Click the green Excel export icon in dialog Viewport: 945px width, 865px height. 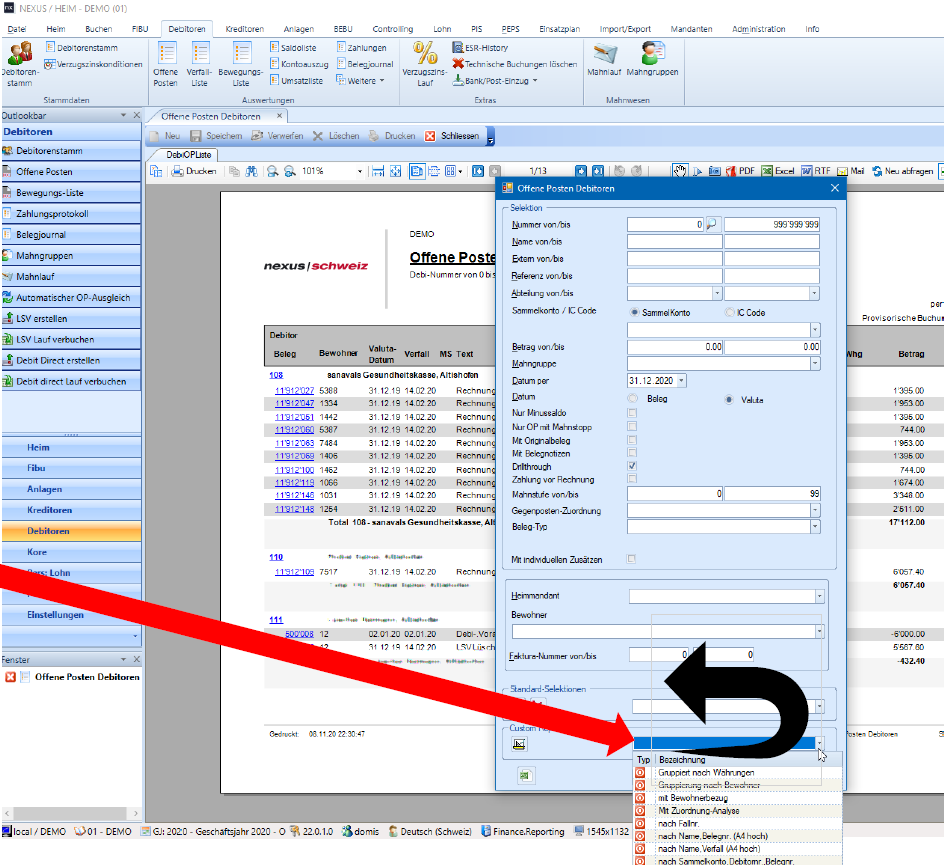pyautogui.click(x=525, y=776)
